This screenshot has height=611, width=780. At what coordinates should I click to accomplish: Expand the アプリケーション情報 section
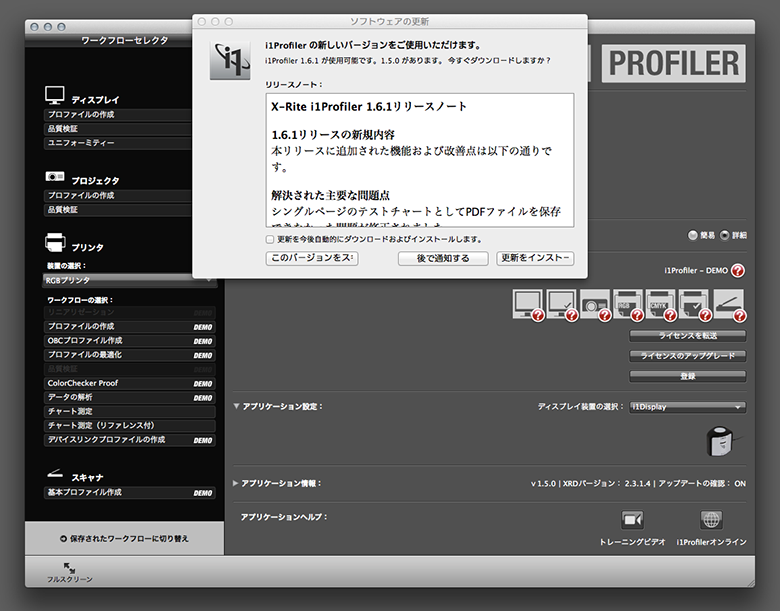point(236,483)
